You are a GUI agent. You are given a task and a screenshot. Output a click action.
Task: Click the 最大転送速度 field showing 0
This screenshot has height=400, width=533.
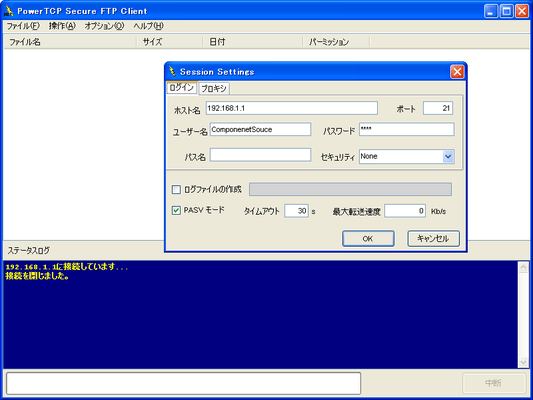point(405,211)
